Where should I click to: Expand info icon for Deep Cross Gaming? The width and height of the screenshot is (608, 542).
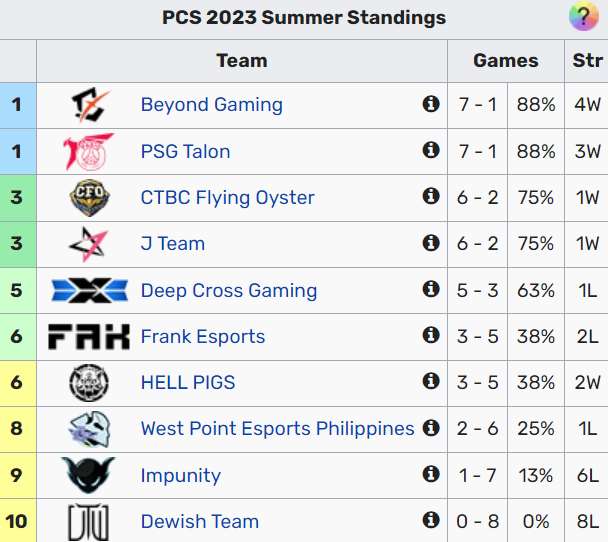431,289
